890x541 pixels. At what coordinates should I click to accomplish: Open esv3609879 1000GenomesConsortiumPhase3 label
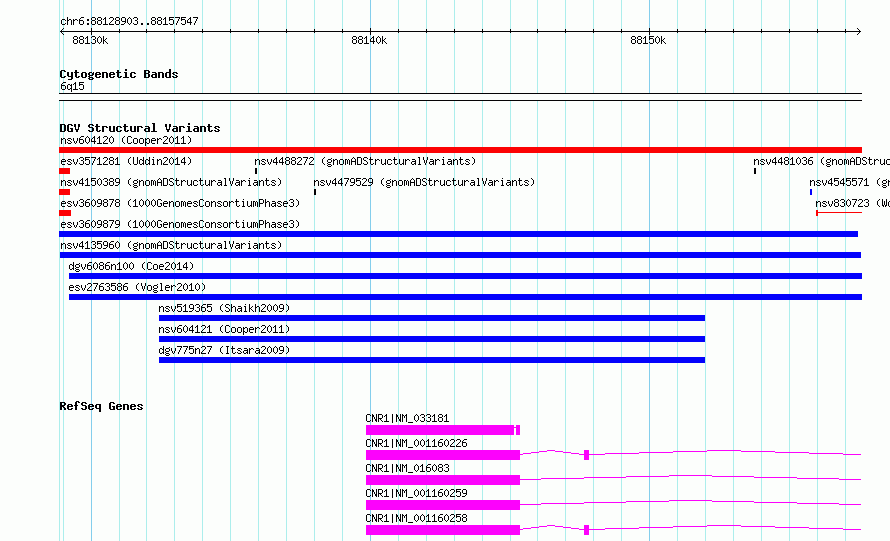pos(180,224)
